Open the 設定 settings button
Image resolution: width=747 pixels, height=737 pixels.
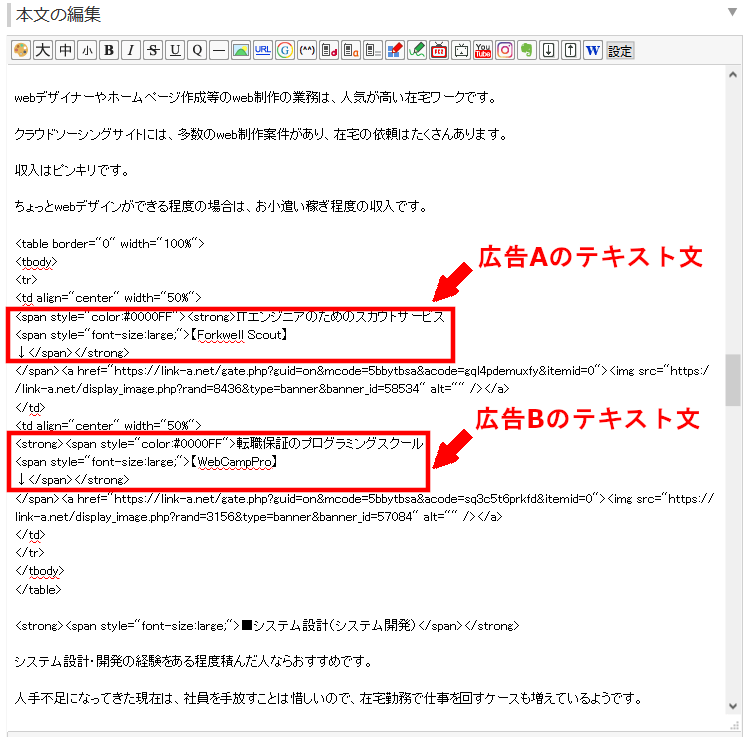pyautogui.click(x=620, y=50)
